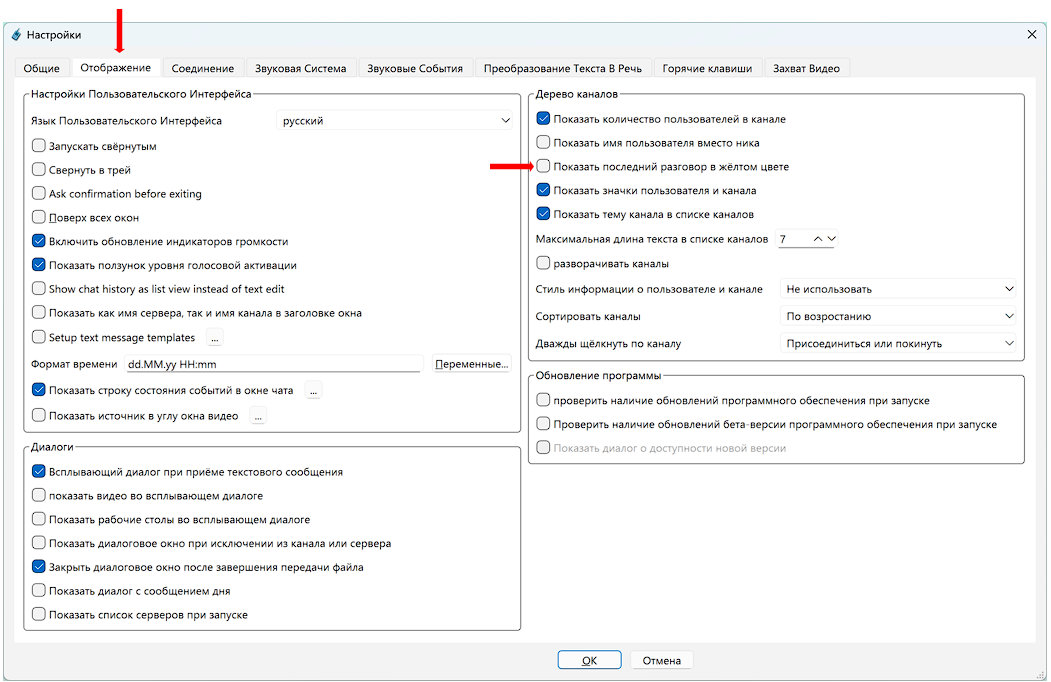
Task: Expand 'Сортировать каналы' dropdown
Action: click(x=897, y=317)
